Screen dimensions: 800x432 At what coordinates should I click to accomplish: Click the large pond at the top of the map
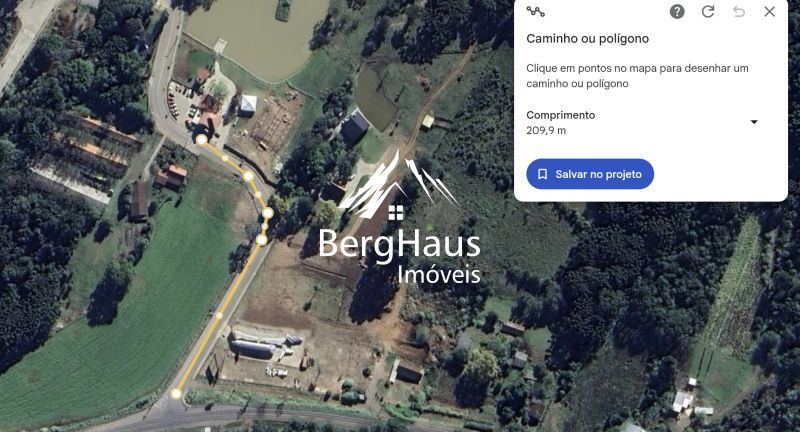point(255,36)
